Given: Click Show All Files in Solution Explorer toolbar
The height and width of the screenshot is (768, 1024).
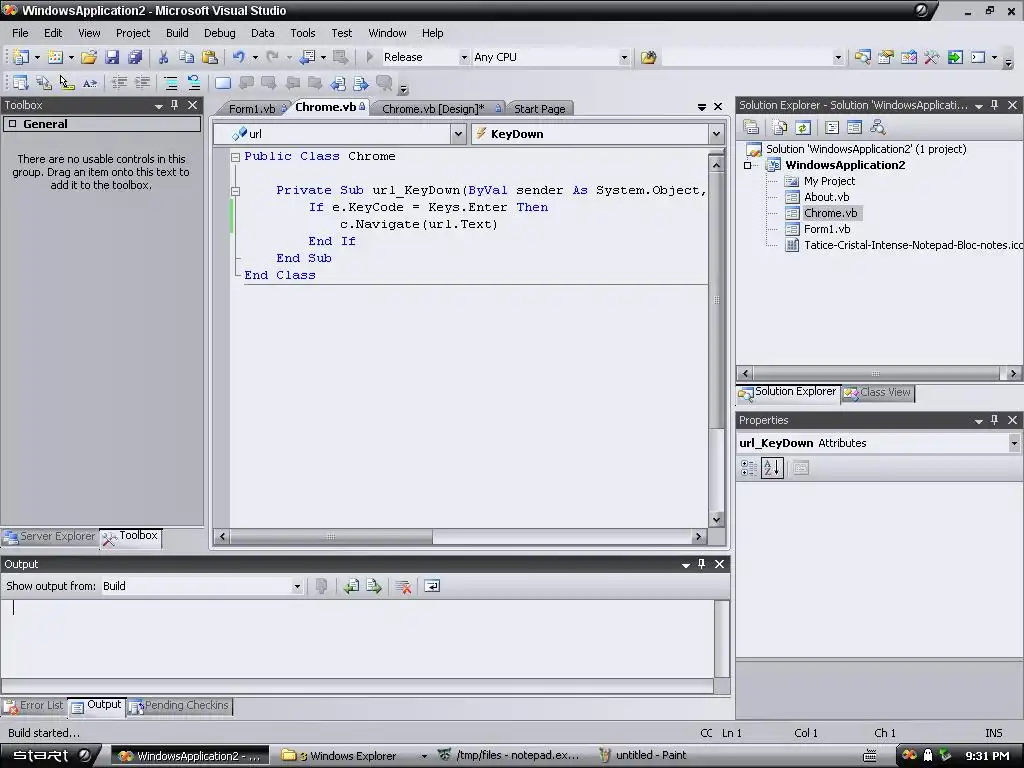Looking at the screenshot, I should pos(779,127).
